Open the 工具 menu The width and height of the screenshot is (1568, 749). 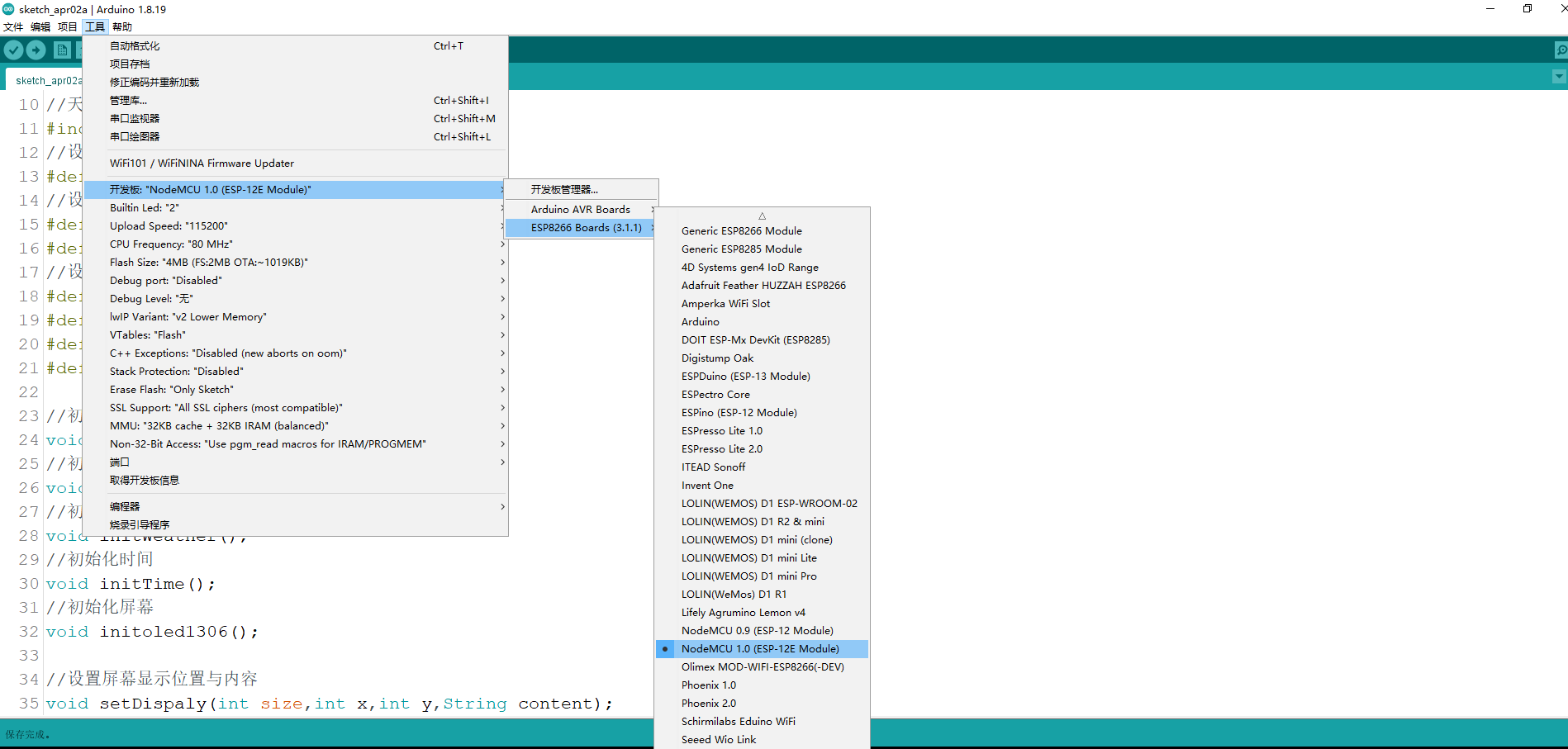95,27
